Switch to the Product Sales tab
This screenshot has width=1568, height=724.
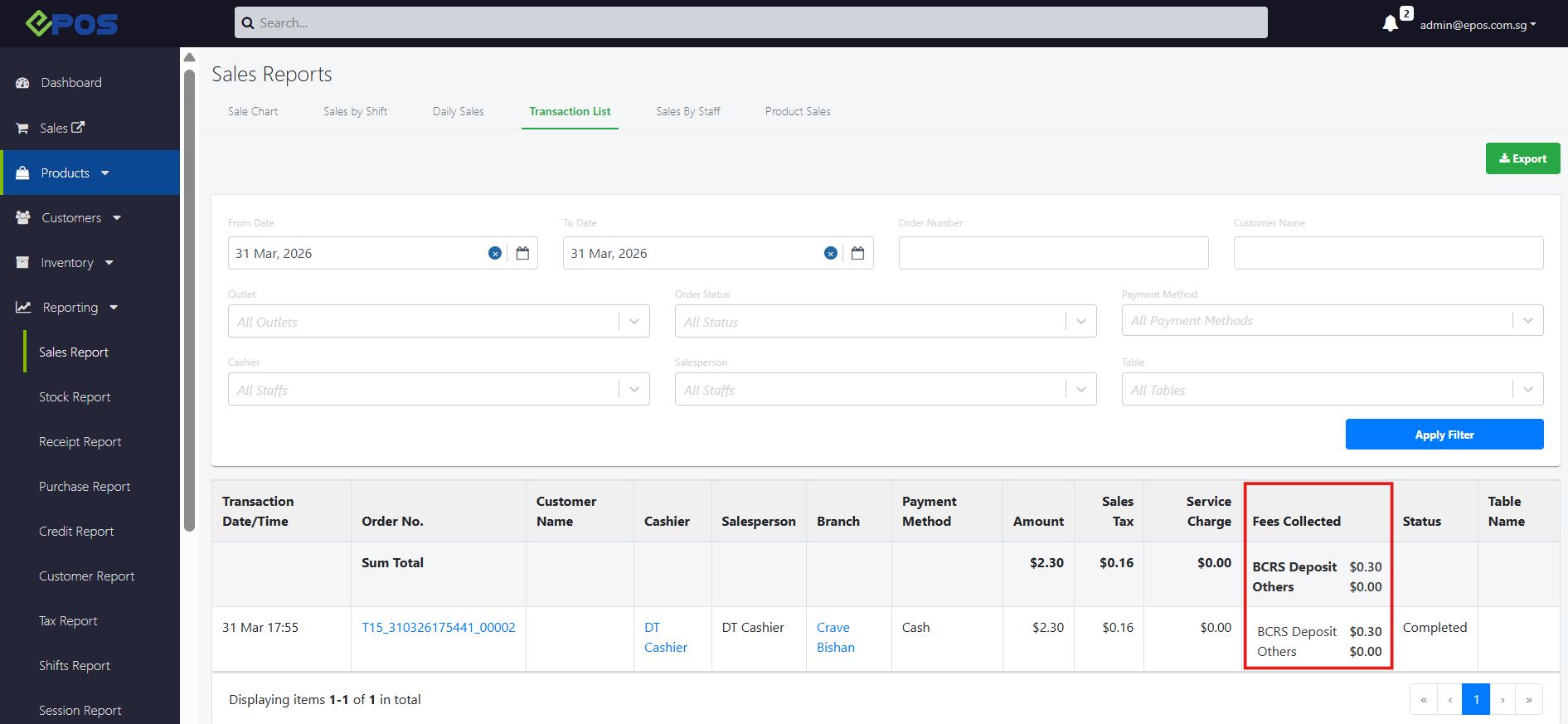coord(797,111)
